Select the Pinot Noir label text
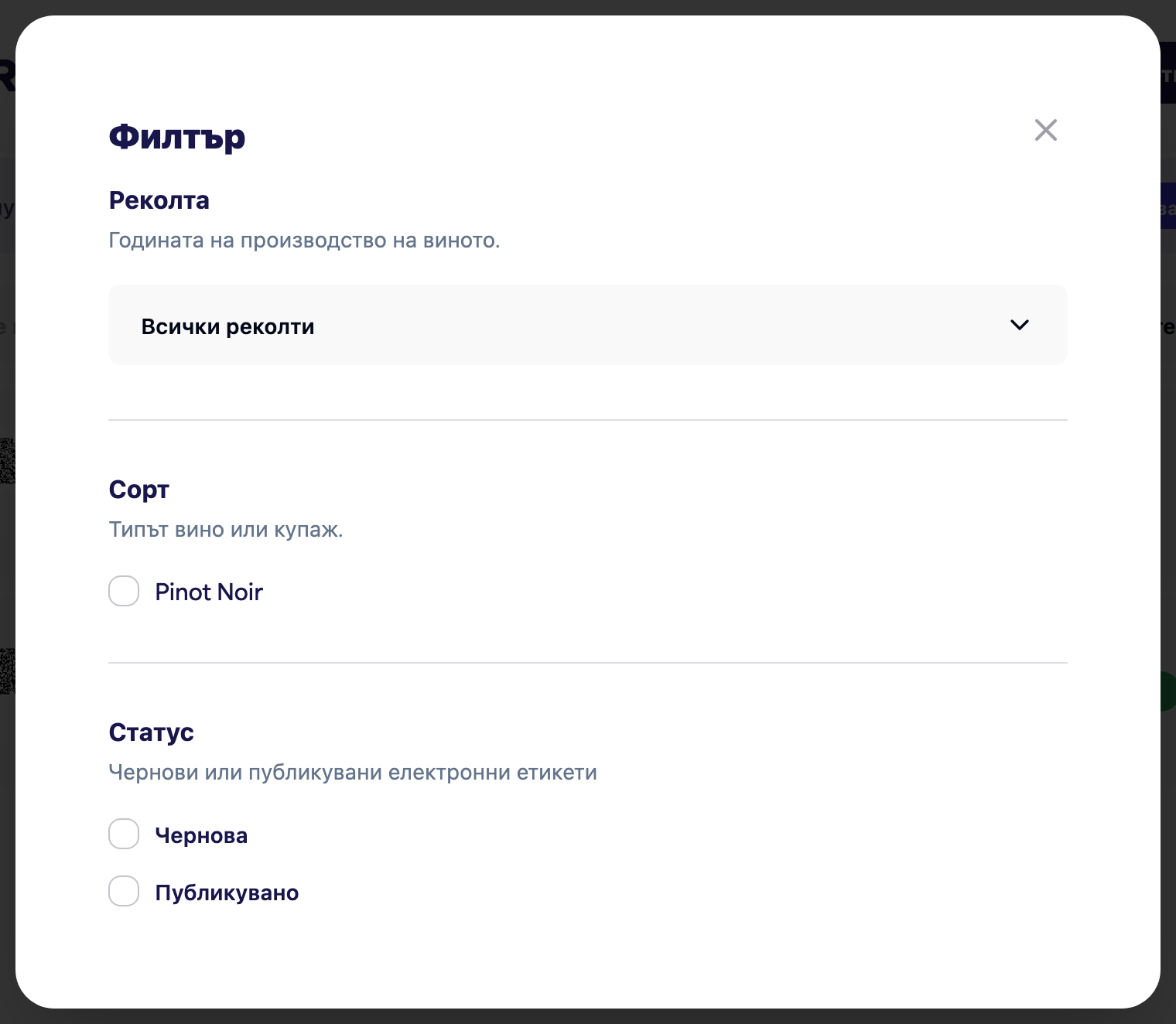1176x1024 pixels. [209, 592]
